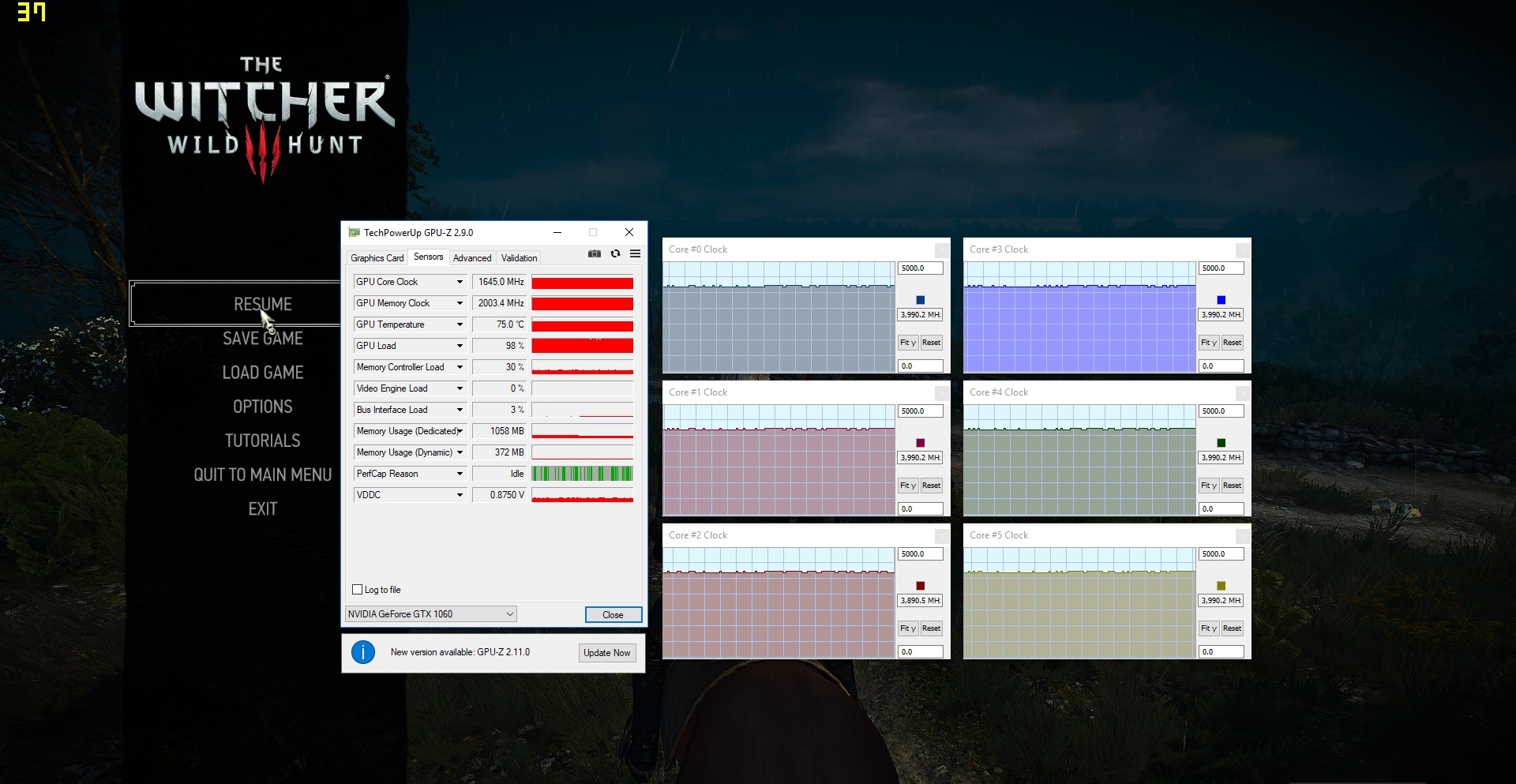Click the GPU Load history graph
The height and width of the screenshot is (784, 1516).
[x=583, y=346]
